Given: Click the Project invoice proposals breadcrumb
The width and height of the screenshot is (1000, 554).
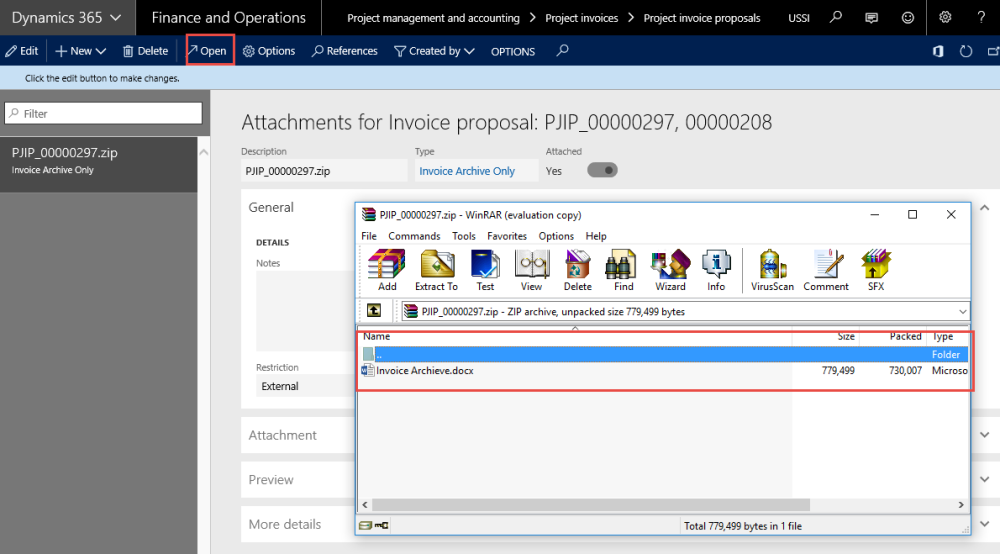Looking at the screenshot, I should [x=702, y=18].
